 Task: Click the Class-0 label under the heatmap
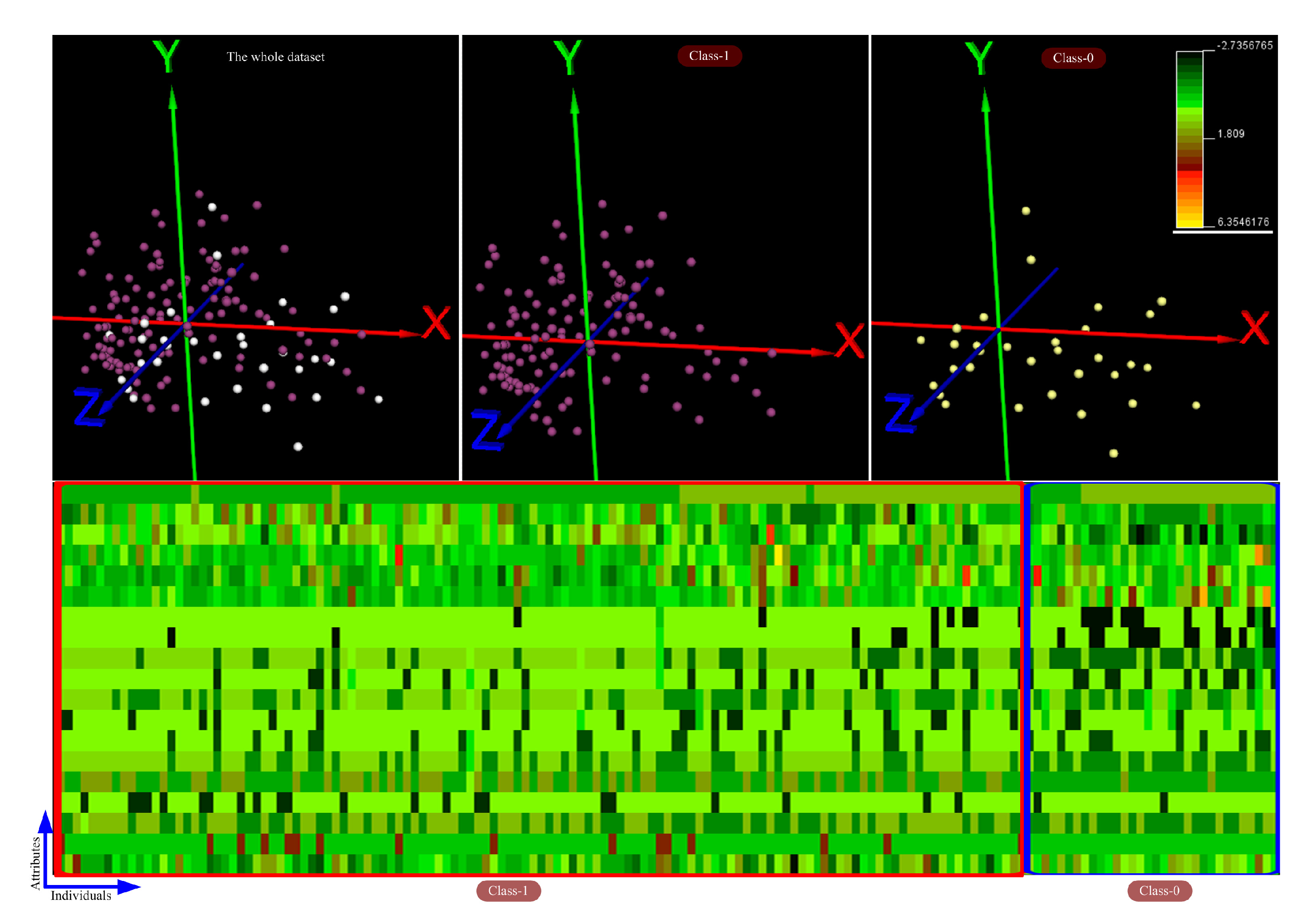[1159, 890]
